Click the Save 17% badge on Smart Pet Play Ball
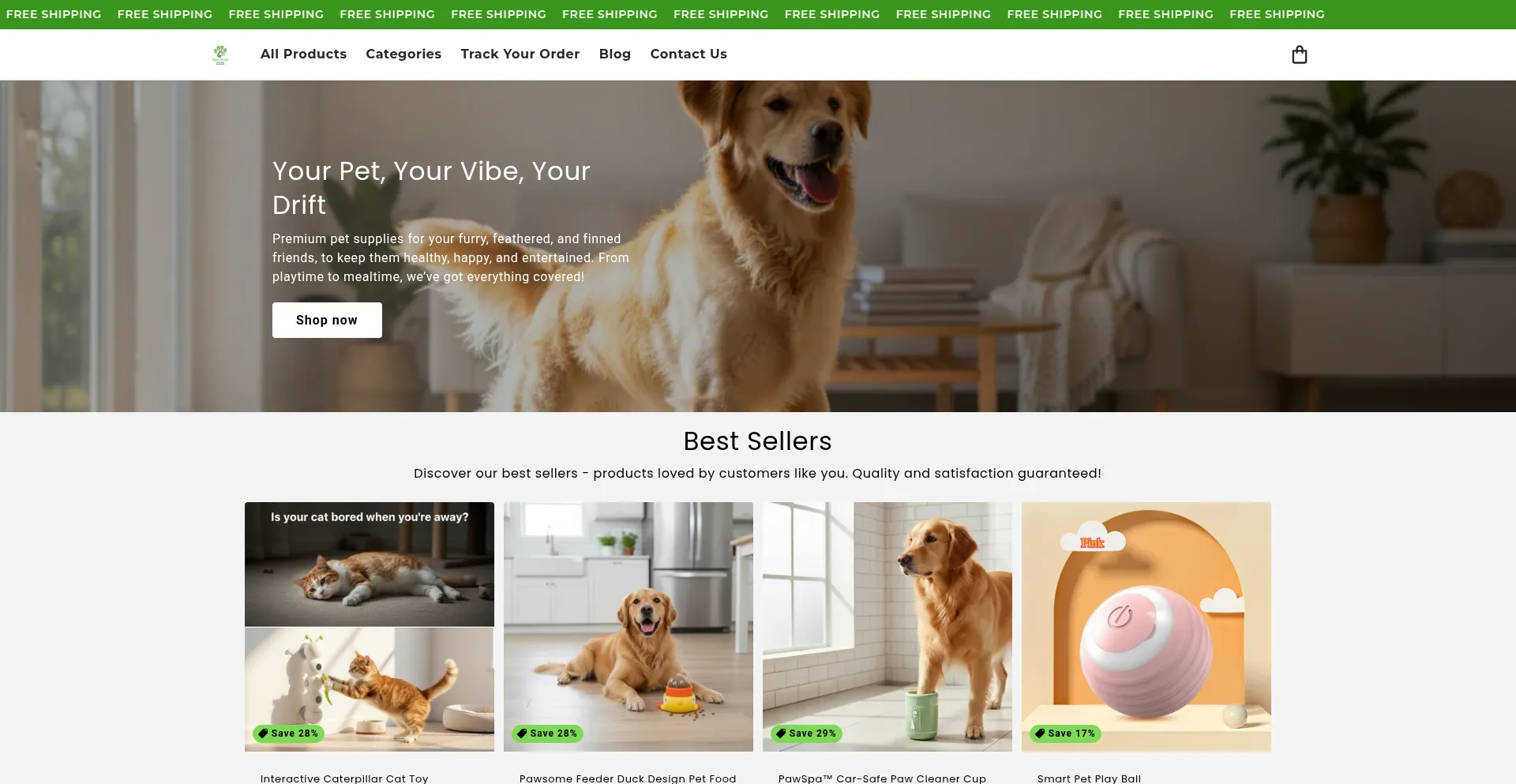The width and height of the screenshot is (1516, 784). click(1065, 733)
